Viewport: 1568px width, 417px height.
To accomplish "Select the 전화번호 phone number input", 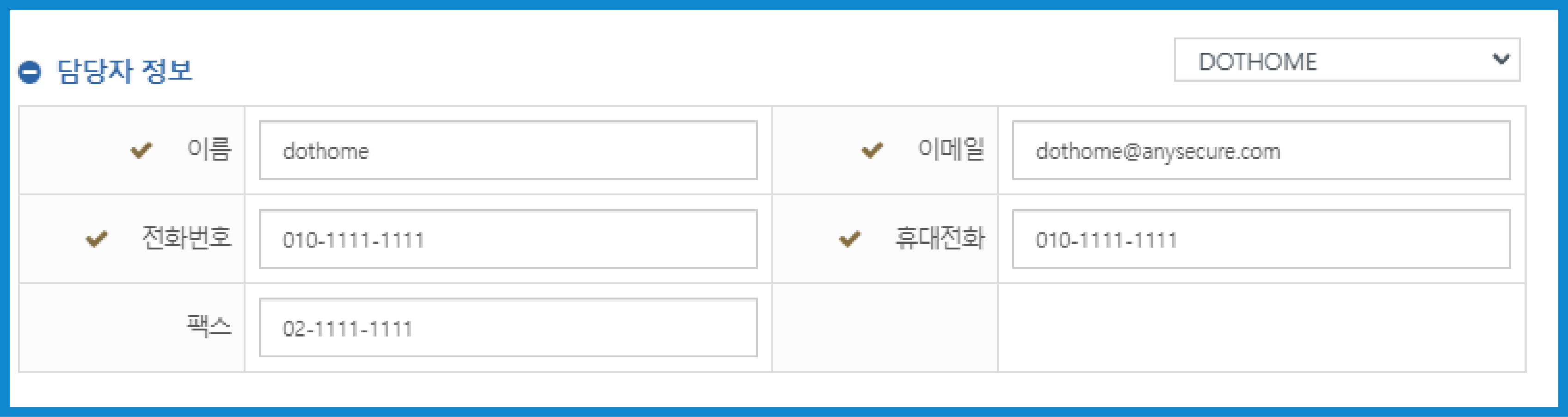I will coord(508,239).
